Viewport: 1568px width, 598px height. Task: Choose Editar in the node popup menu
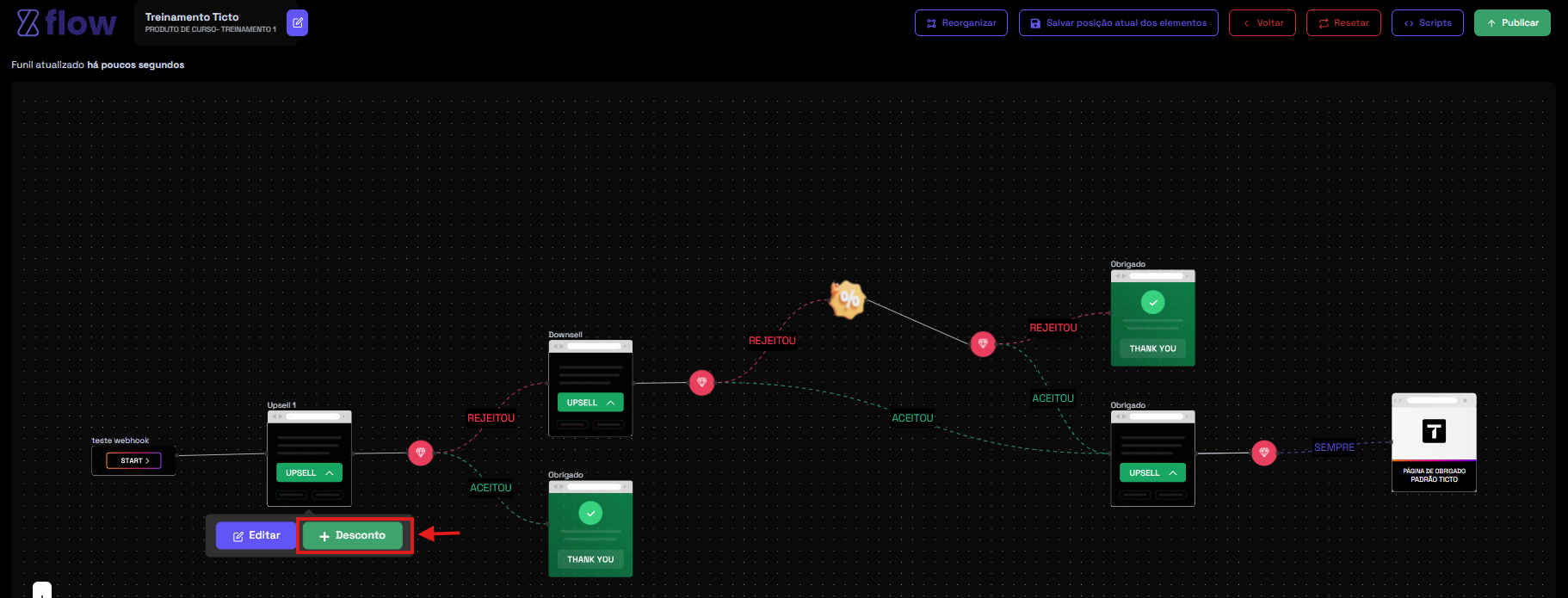pos(256,535)
